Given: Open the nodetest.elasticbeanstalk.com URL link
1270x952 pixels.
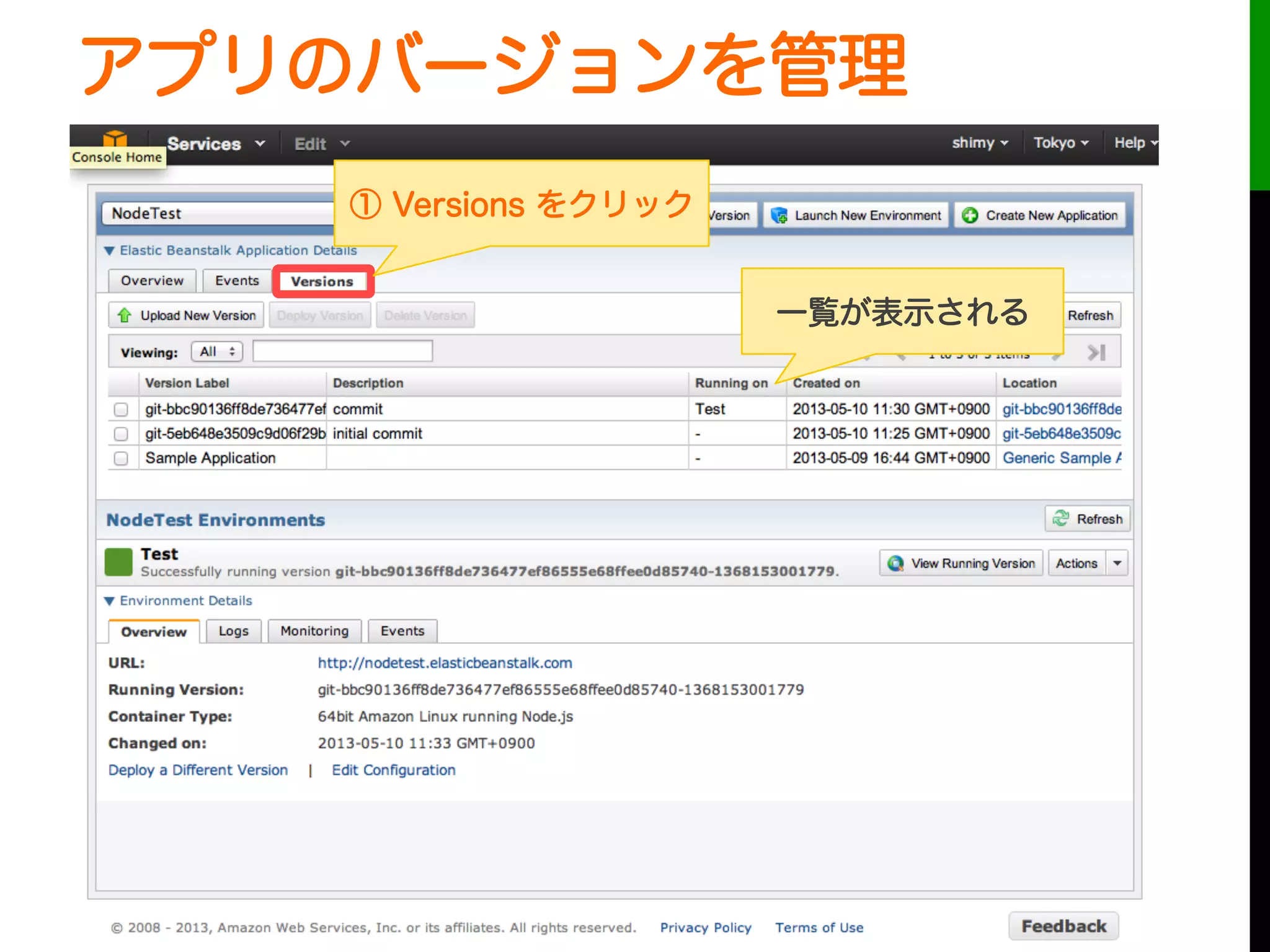Looking at the screenshot, I should tap(445, 663).
